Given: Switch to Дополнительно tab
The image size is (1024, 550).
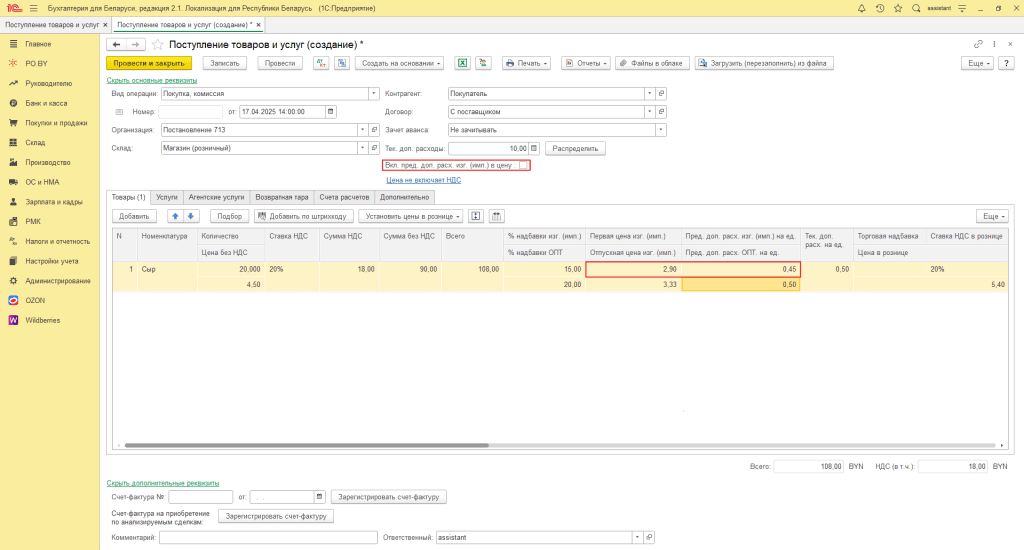Looking at the screenshot, I should click(x=404, y=197).
